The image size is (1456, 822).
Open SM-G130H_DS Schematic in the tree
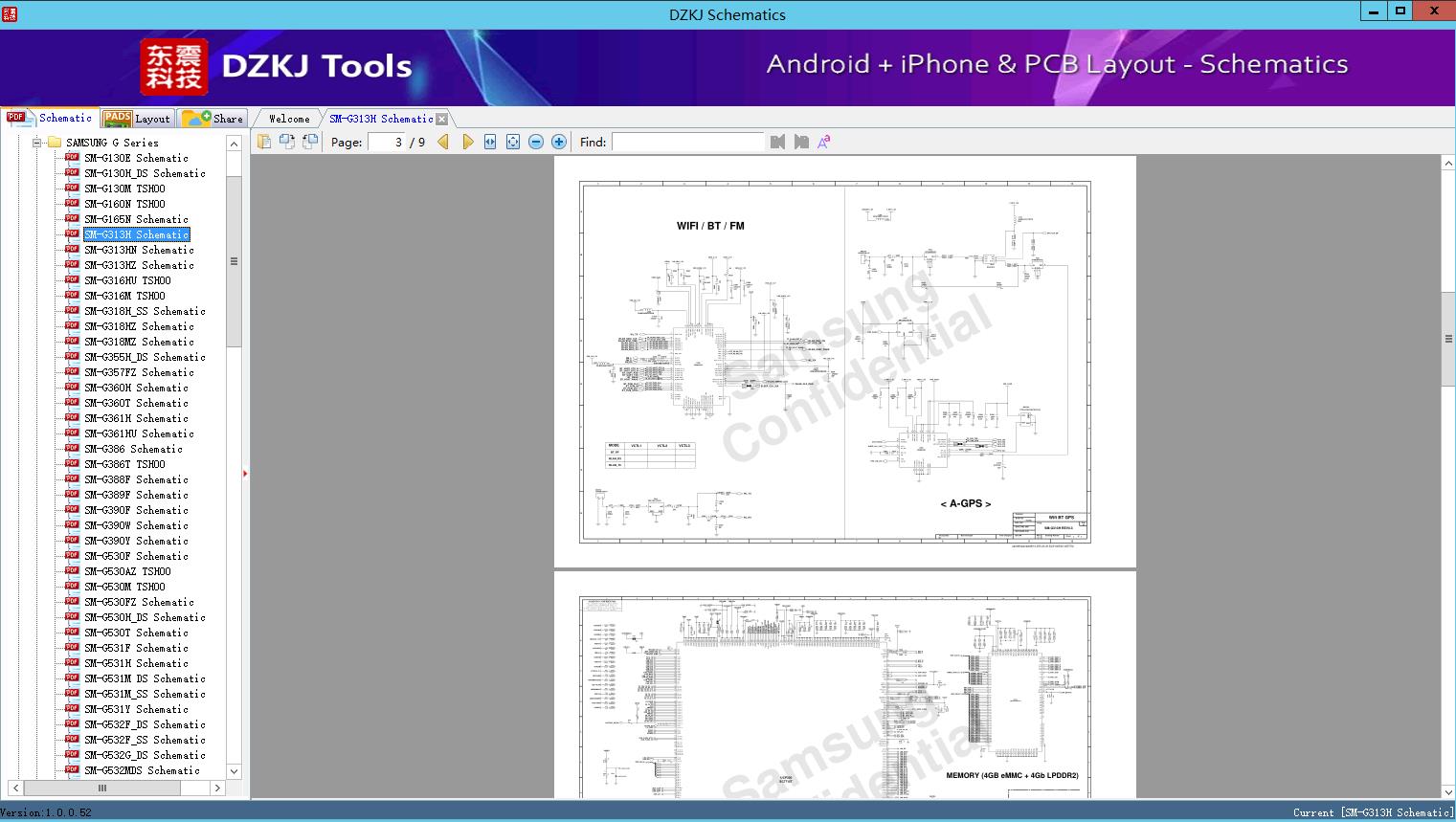tap(145, 173)
